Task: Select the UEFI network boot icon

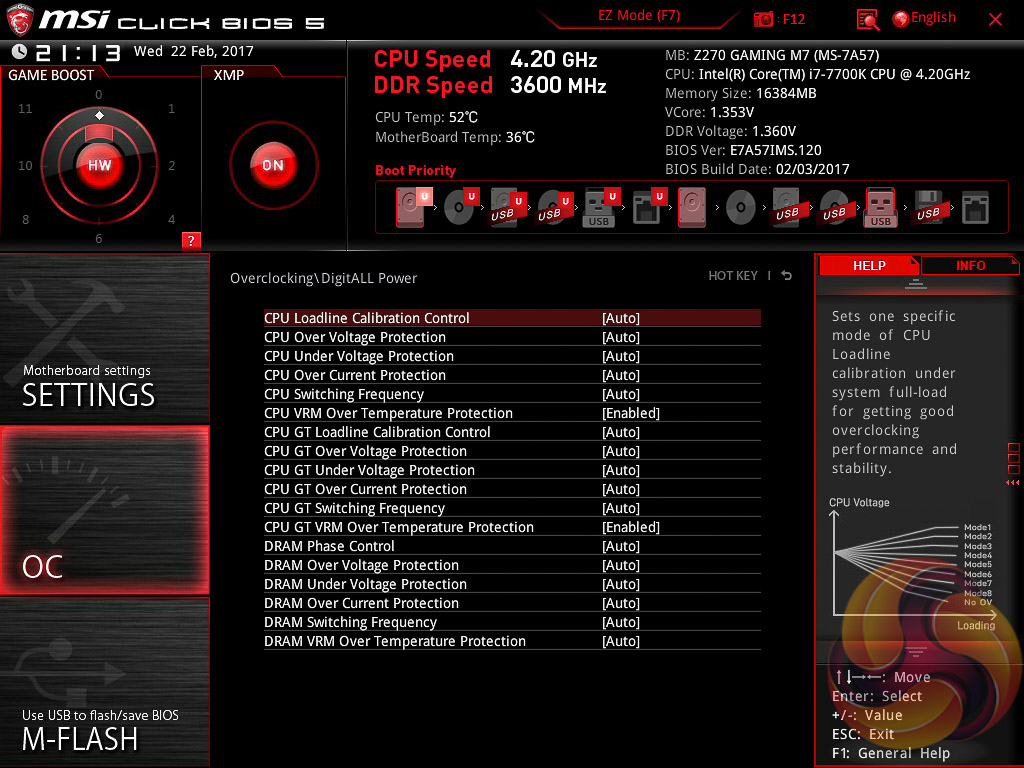Action: [x=648, y=208]
